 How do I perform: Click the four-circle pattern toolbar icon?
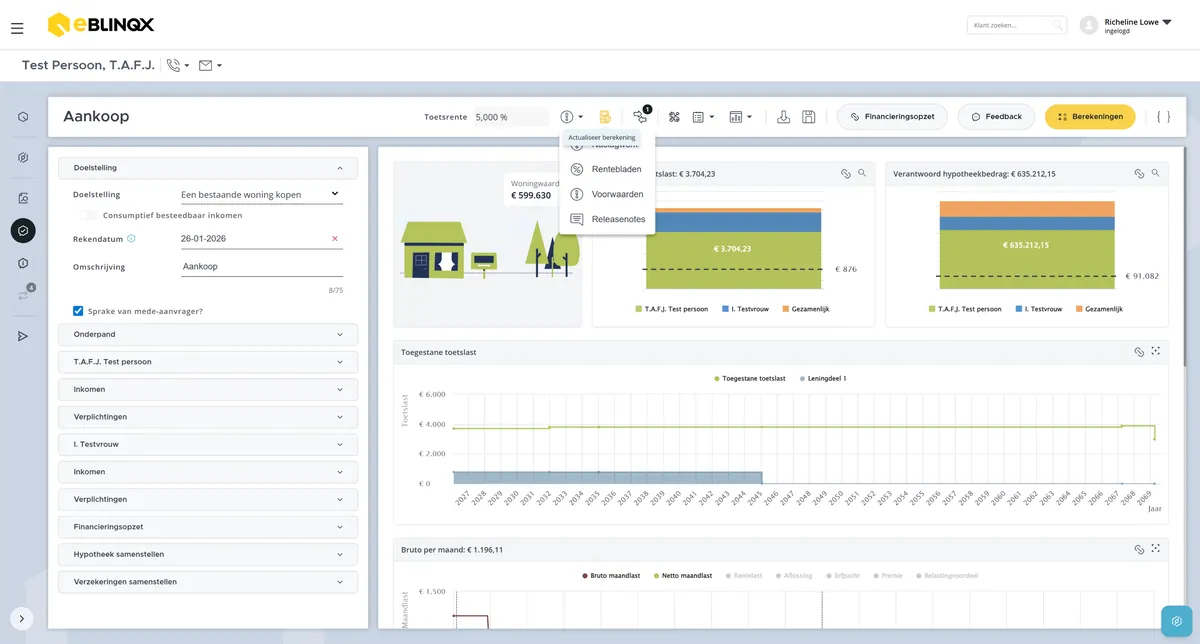[x=674, y=117]
